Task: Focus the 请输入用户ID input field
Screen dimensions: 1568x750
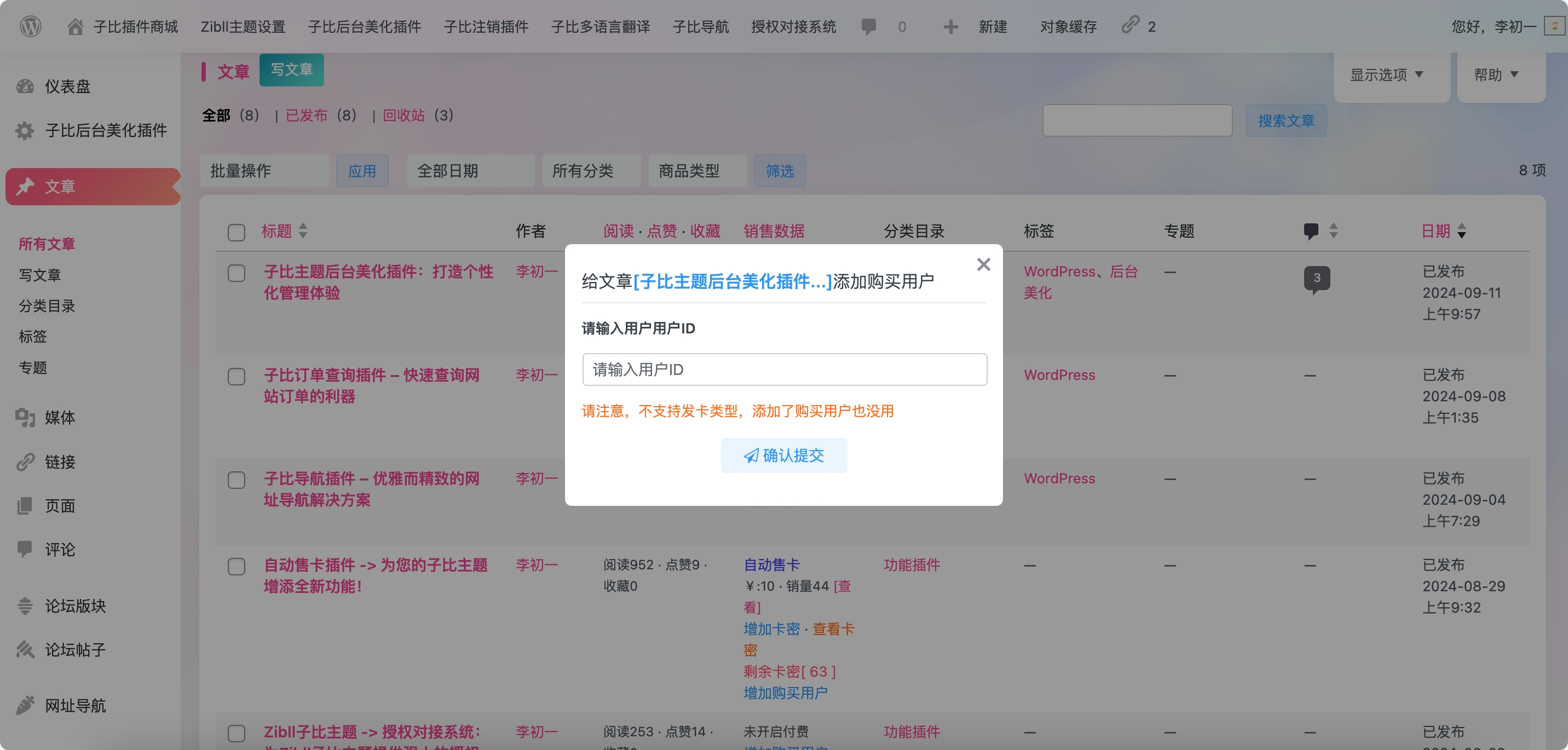Action: click(784, 370)
